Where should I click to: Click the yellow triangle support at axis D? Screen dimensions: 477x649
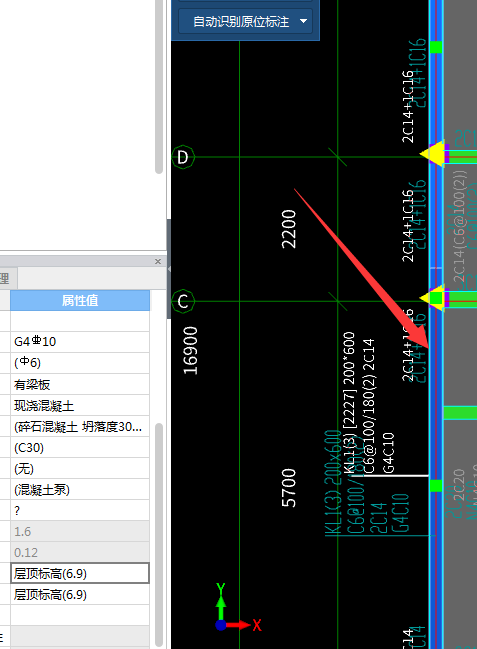tap(433, 154)
